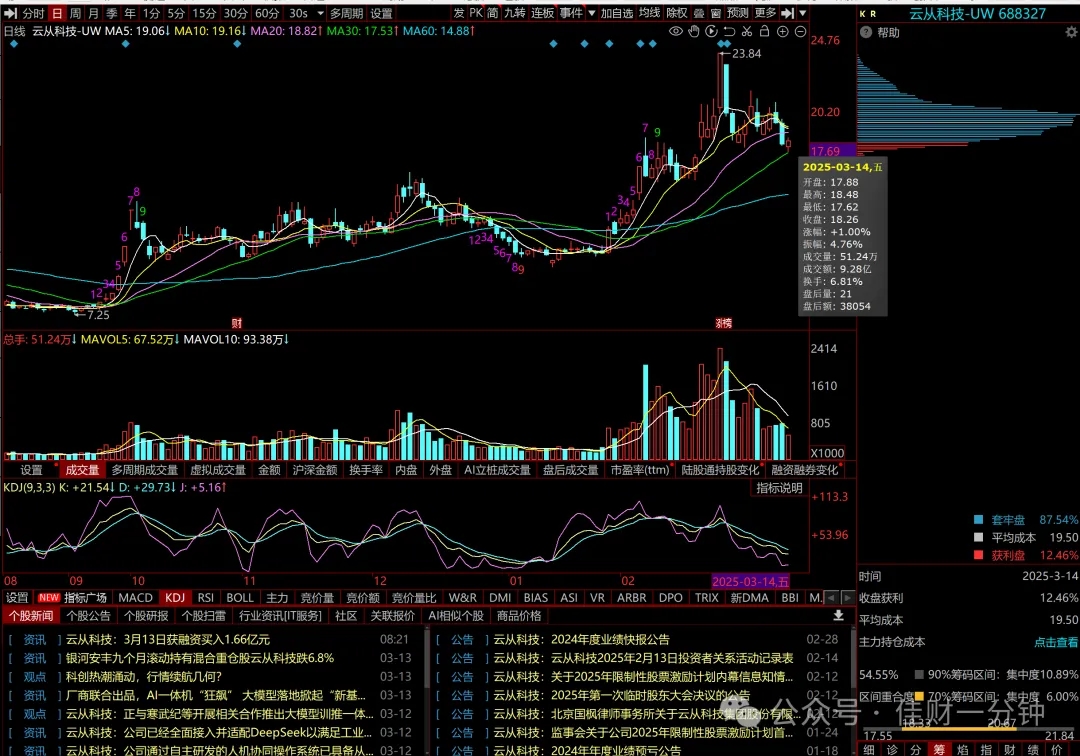This screenshot has width=1080, height=756.
Task: Select the hand pan tool icon
Action: [x=694, y=32]
